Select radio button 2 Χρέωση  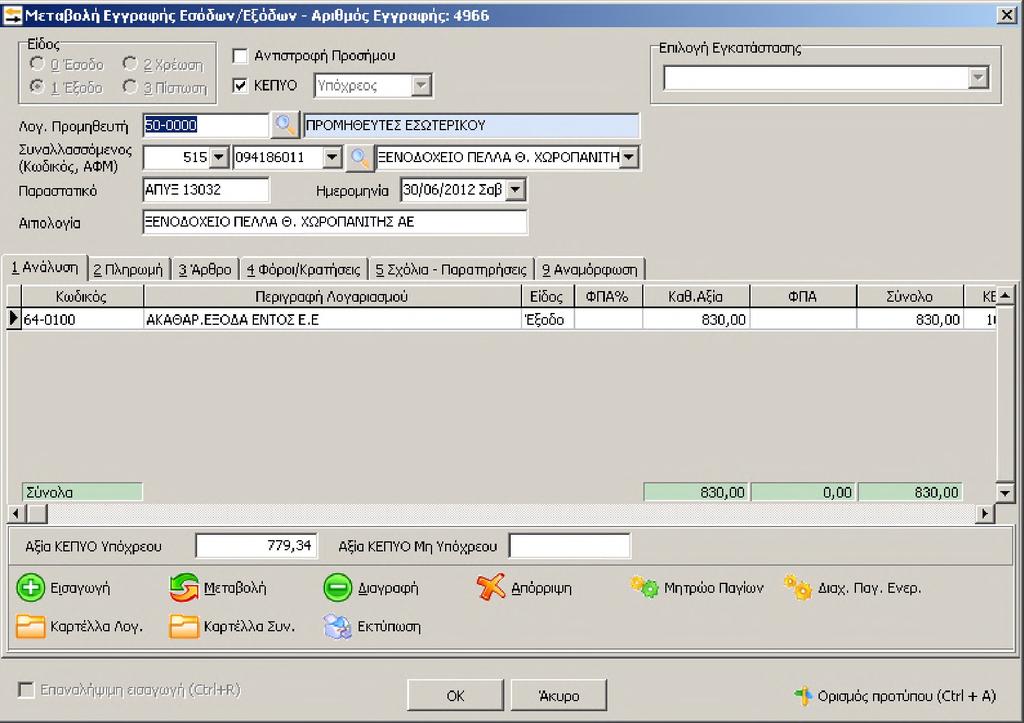[130, 64]
